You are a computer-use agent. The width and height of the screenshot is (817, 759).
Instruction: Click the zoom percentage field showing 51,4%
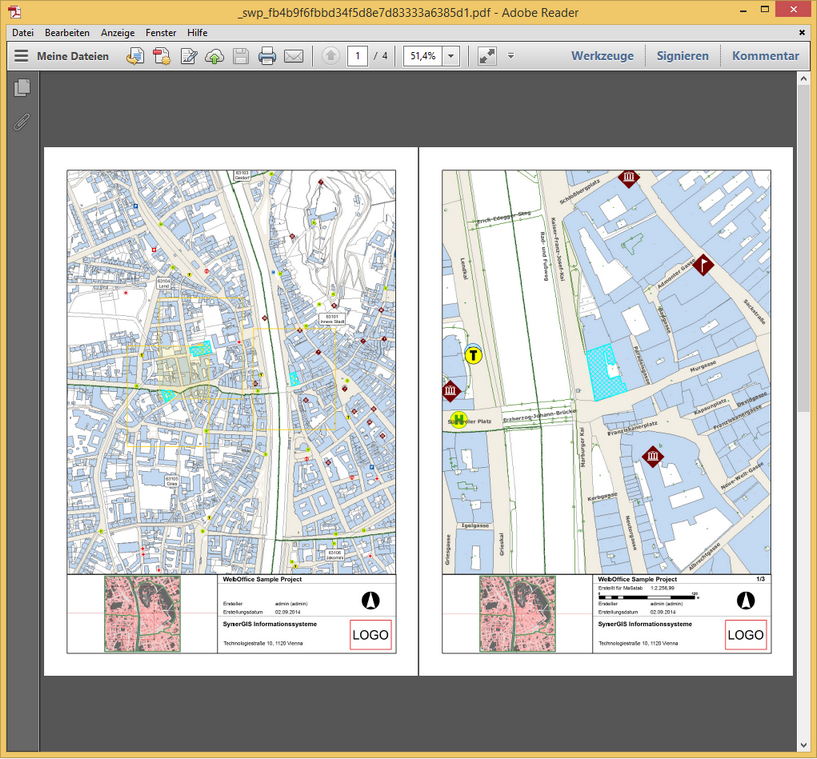421,56
